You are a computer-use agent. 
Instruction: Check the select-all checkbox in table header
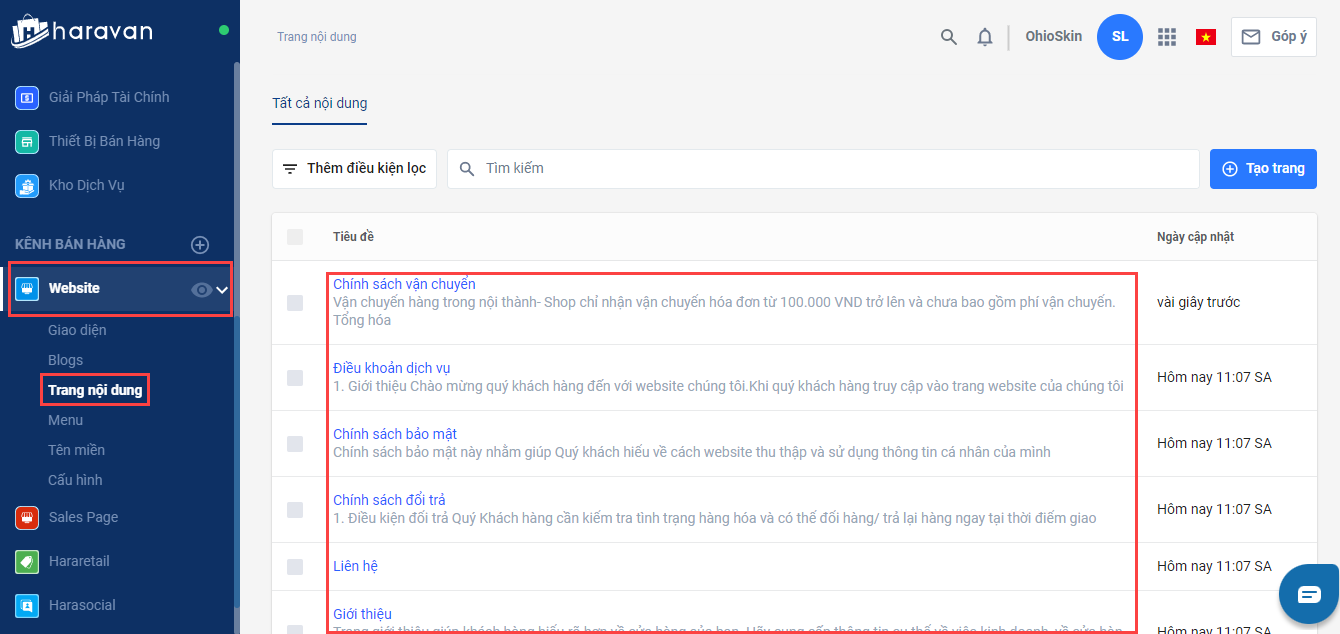coord(295,237)
